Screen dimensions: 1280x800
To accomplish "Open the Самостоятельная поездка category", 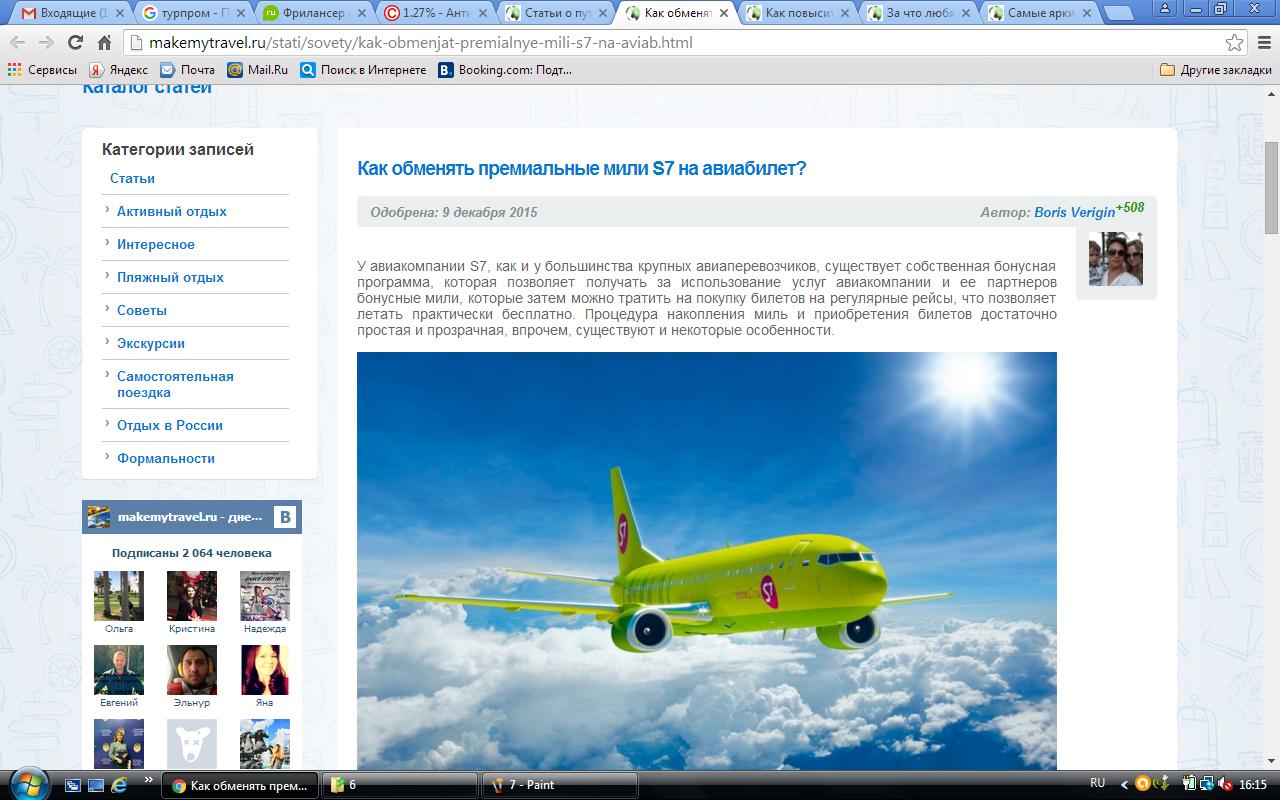I will 175,384.
